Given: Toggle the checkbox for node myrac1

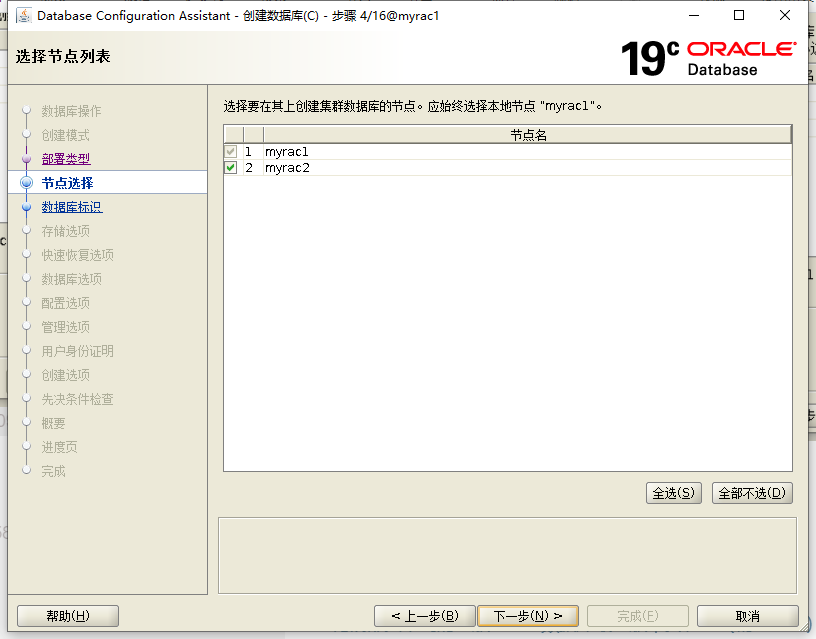Looking at the screenshot, I should [x=231, y=151].
